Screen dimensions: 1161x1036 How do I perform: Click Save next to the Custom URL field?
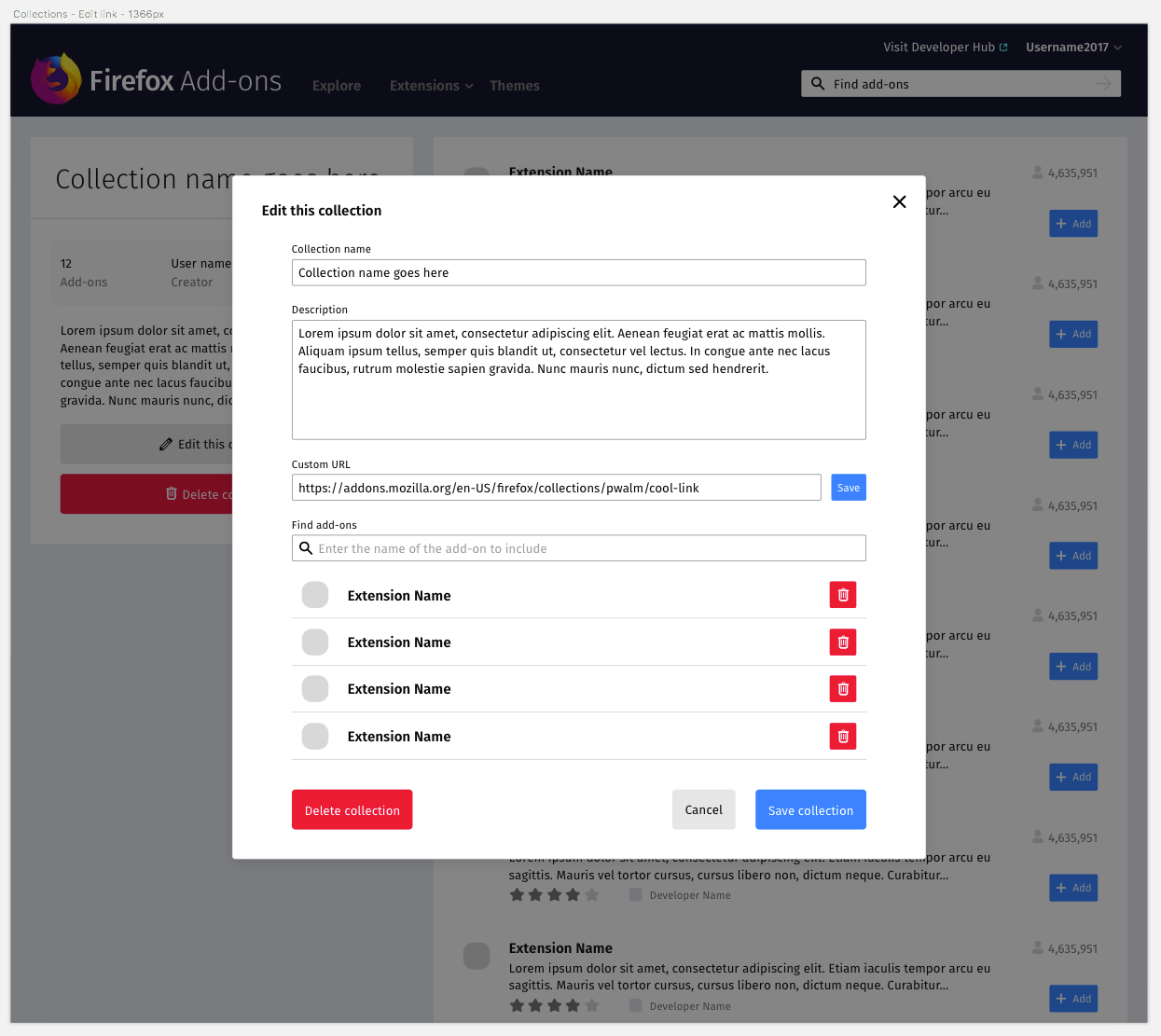(x=848, y=487)
